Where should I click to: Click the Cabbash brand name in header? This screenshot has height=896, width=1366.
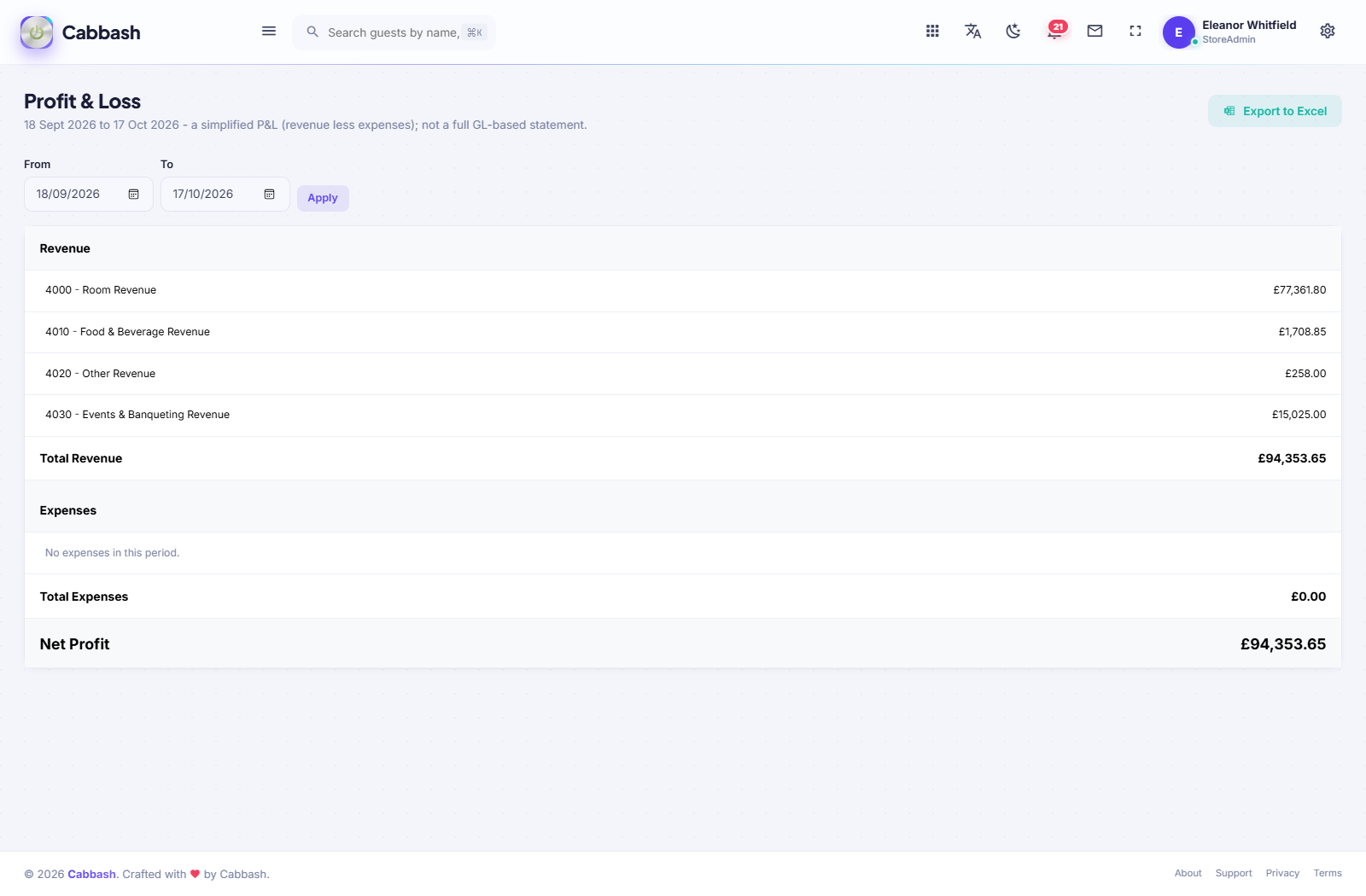pos(101,32)
